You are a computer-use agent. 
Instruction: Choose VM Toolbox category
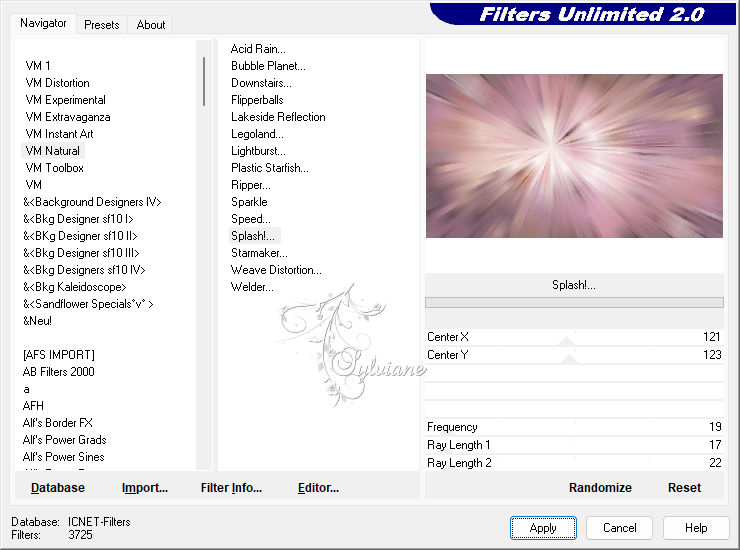point(55,168)
